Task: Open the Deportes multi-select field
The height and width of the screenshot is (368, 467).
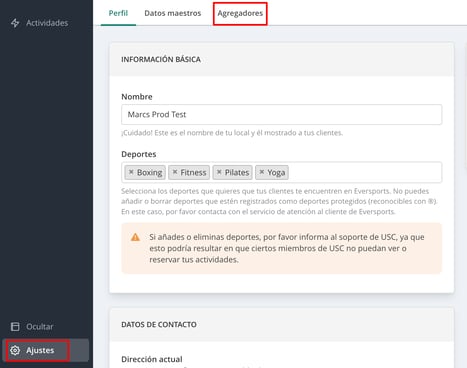Action: (x=282, y=172)
